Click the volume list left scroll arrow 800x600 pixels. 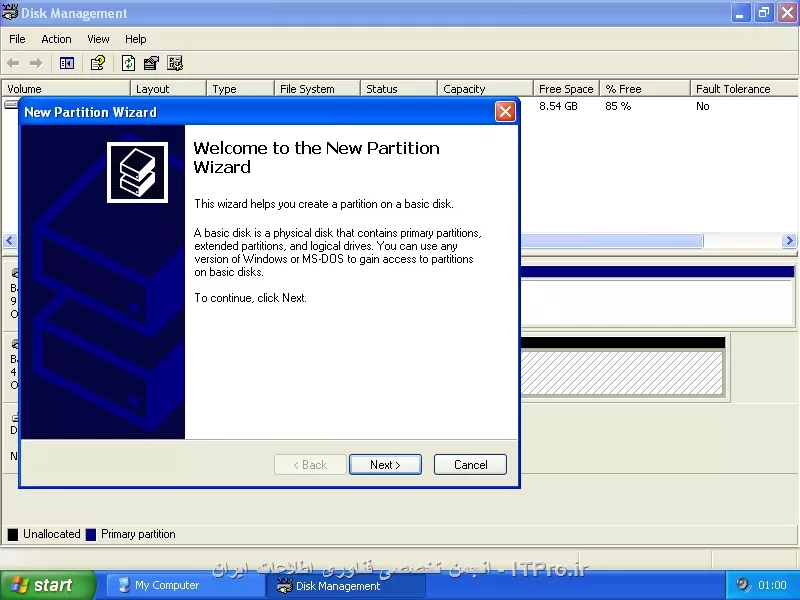(x=10, y=240)
